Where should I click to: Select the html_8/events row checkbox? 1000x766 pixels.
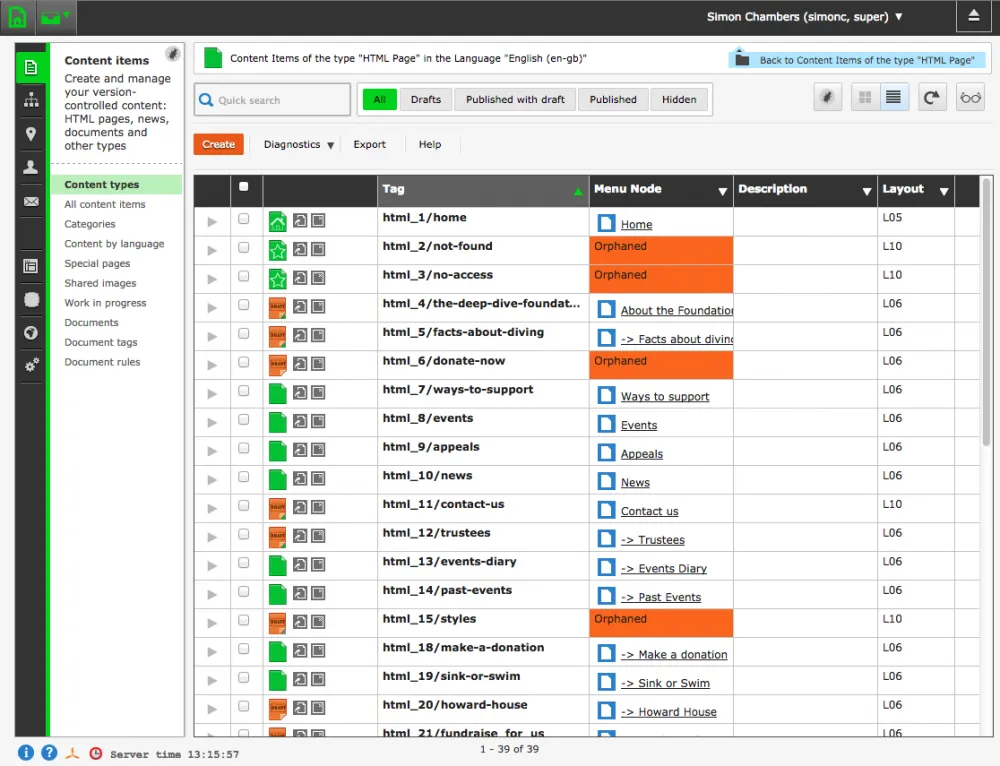pos(244,420)
